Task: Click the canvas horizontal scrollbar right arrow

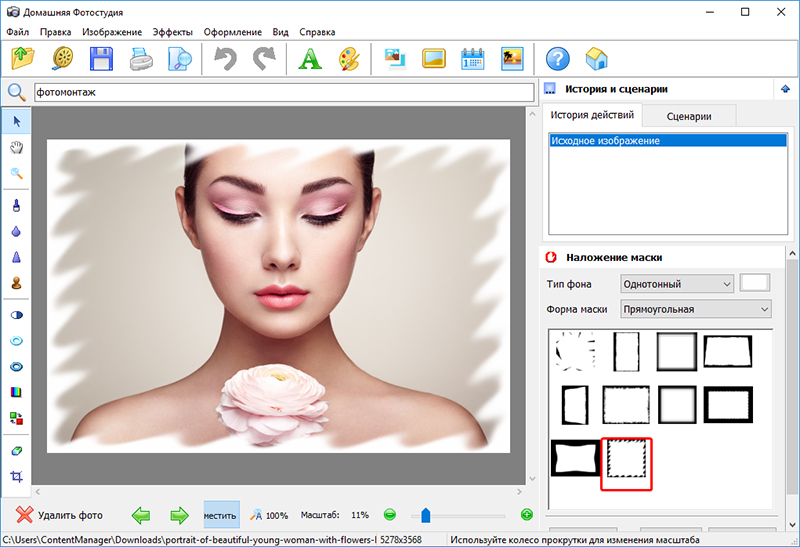Action: click(519, 492)
